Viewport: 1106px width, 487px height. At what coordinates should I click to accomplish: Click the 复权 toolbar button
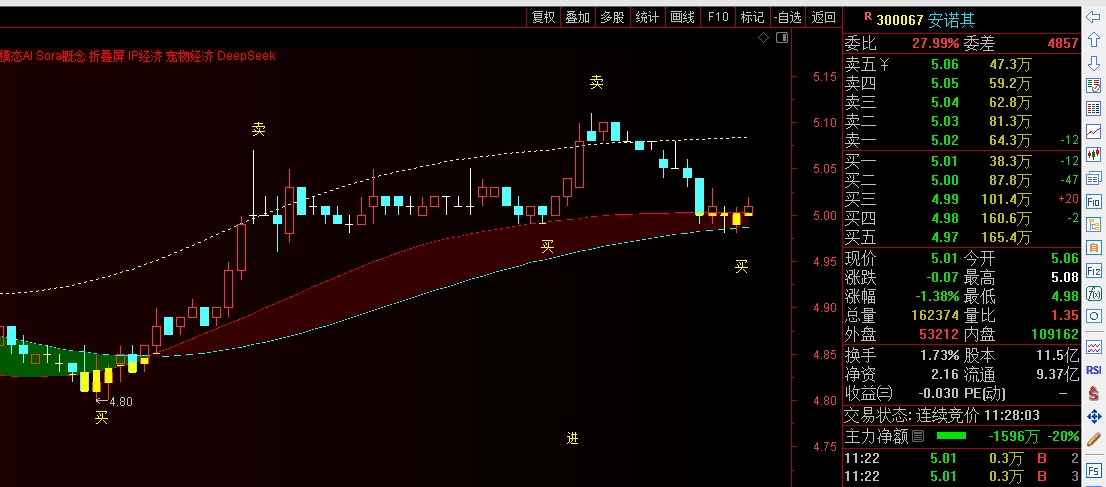pos(543,18)
